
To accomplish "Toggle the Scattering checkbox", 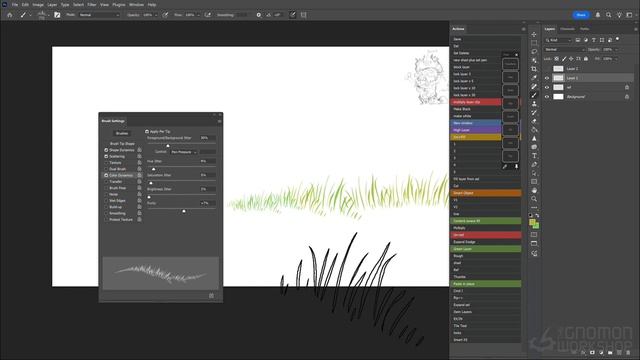I will [106, 156].
